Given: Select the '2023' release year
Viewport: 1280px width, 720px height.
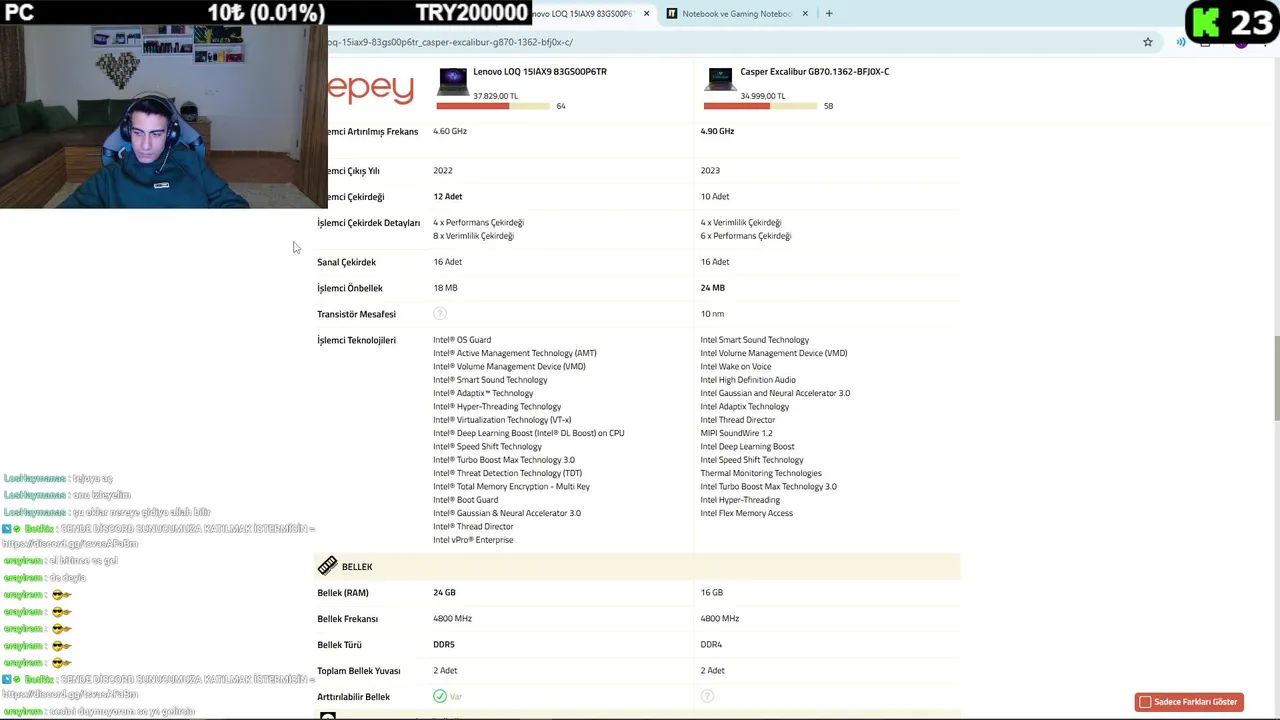Looking at the screenshot, I should click(710, 171).
